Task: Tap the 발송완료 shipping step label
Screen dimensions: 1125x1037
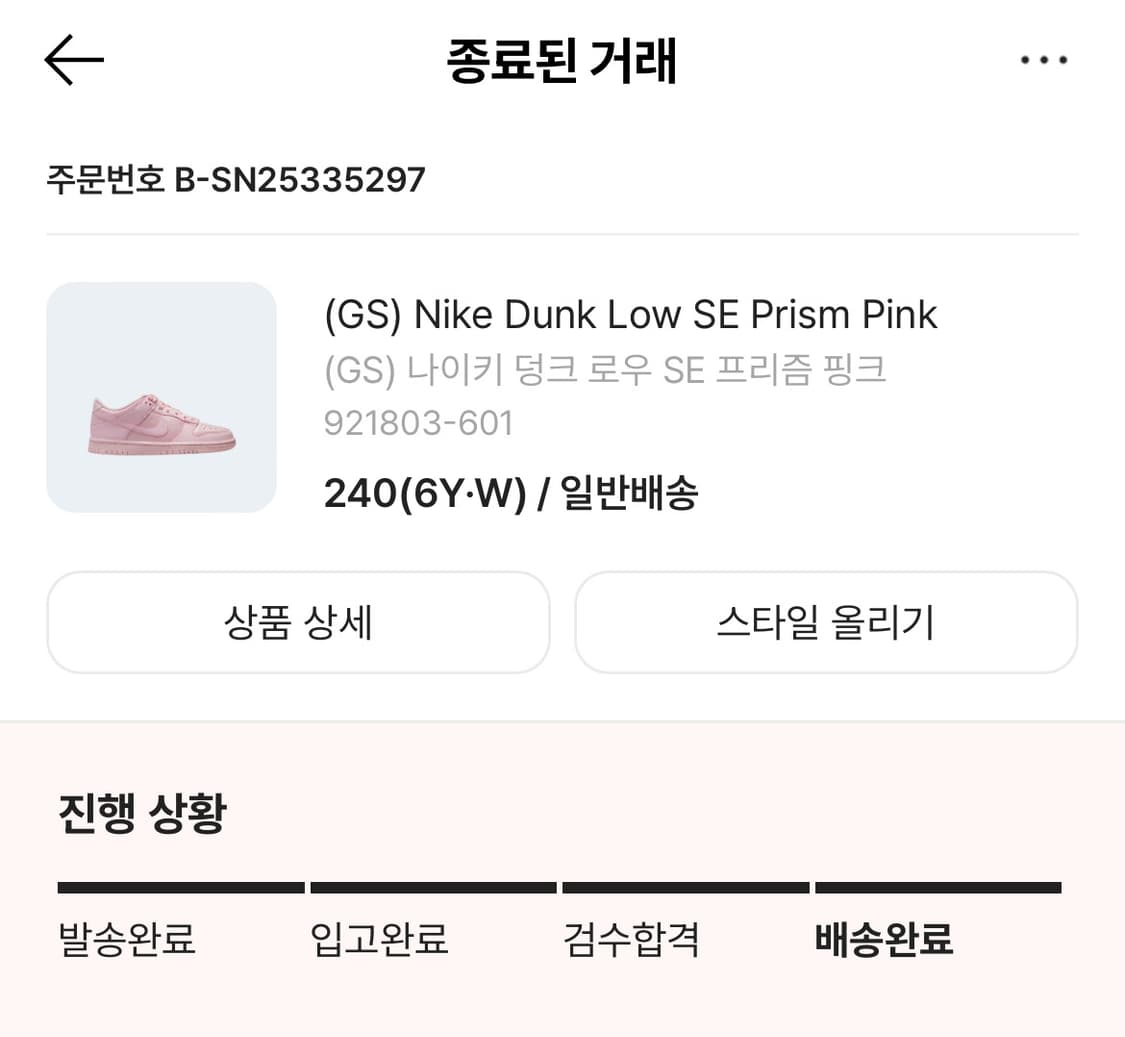Action: coord(126,940)
